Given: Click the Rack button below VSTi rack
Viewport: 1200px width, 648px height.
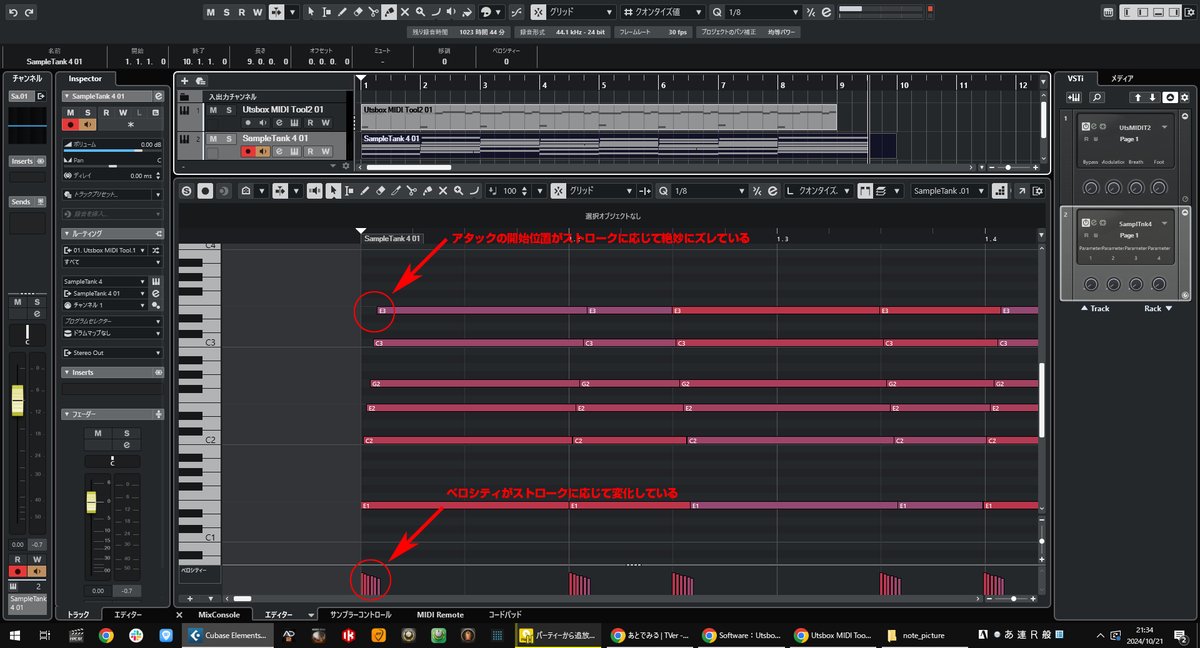Looking at the screenshot, I should [x=1156, y=308].
